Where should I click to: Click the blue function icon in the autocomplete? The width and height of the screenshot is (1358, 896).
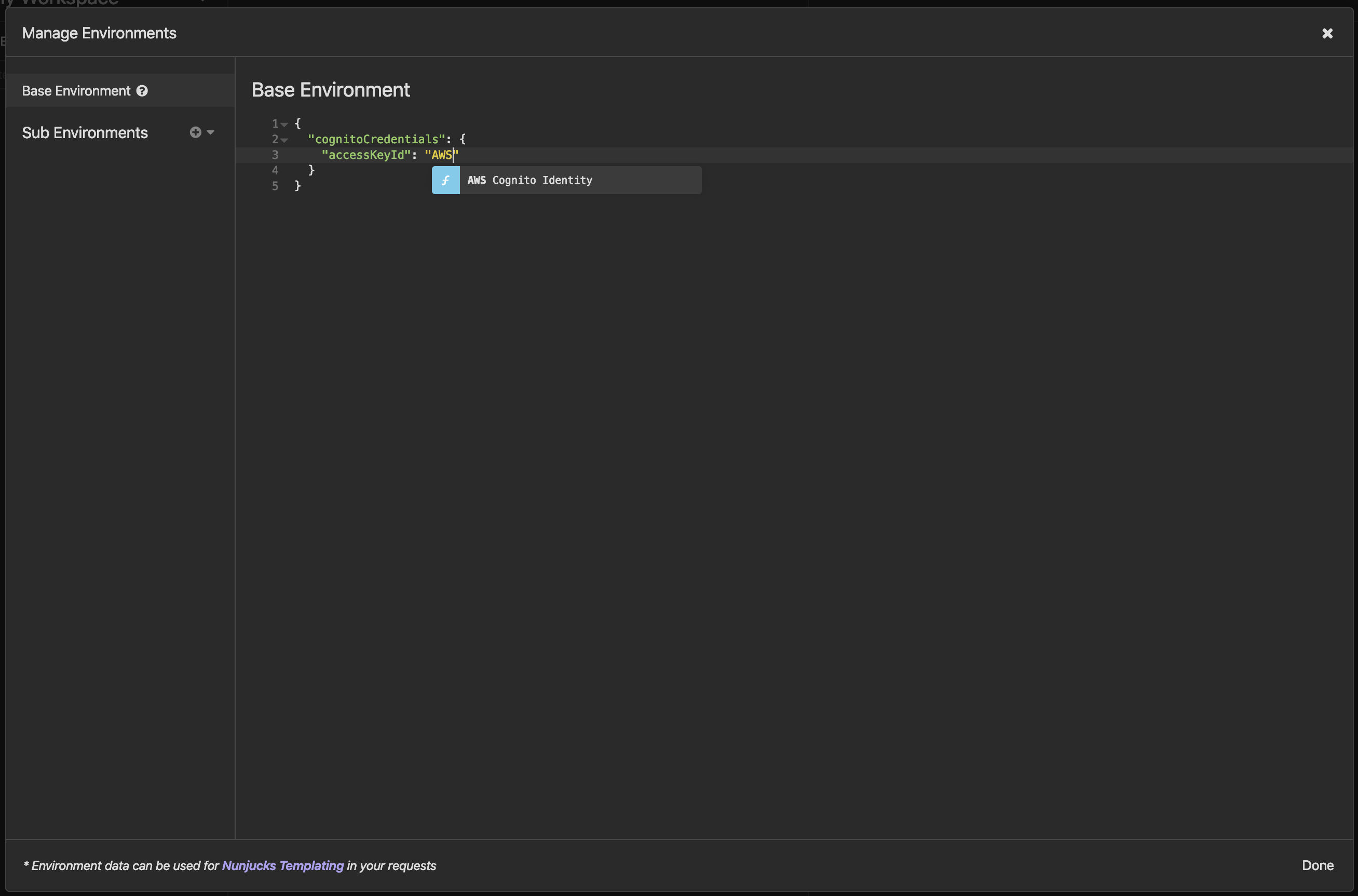point(445,180)
